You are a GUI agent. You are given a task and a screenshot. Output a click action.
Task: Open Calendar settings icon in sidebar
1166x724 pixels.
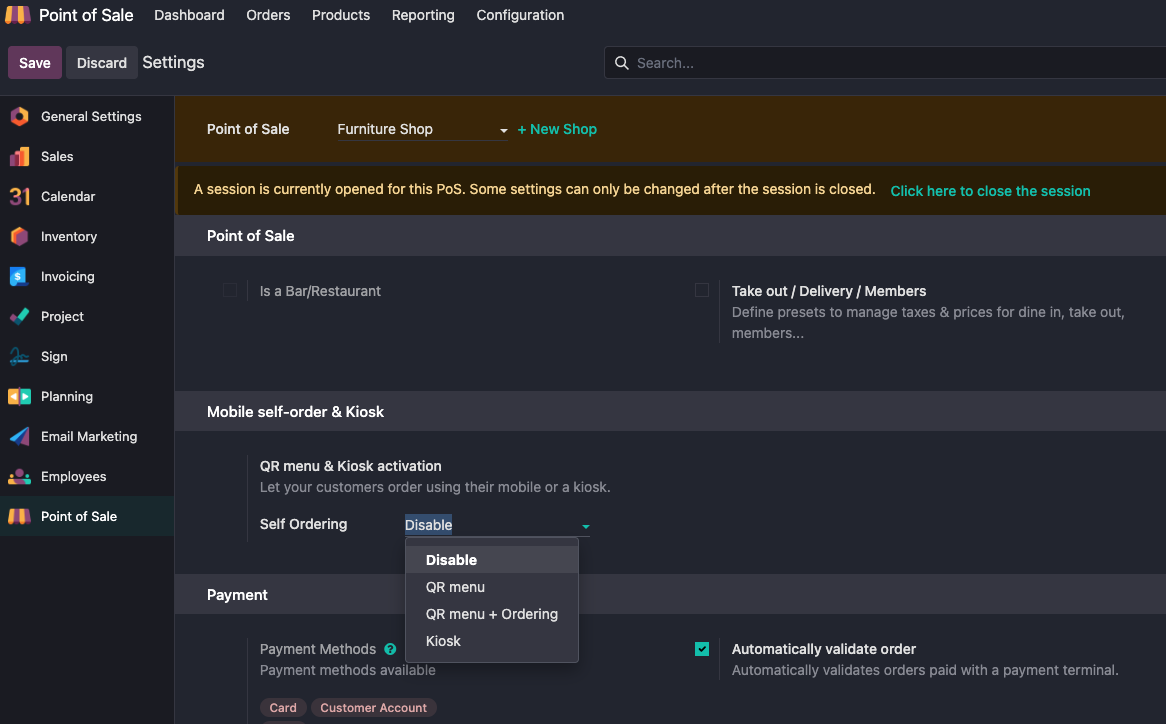click(x=19, y=197)
